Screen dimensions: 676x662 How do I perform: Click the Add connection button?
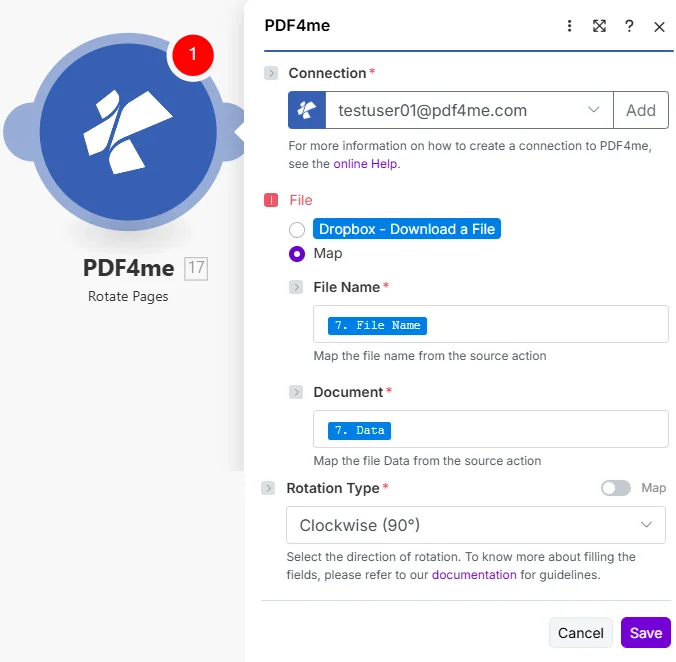coord(641,110)
